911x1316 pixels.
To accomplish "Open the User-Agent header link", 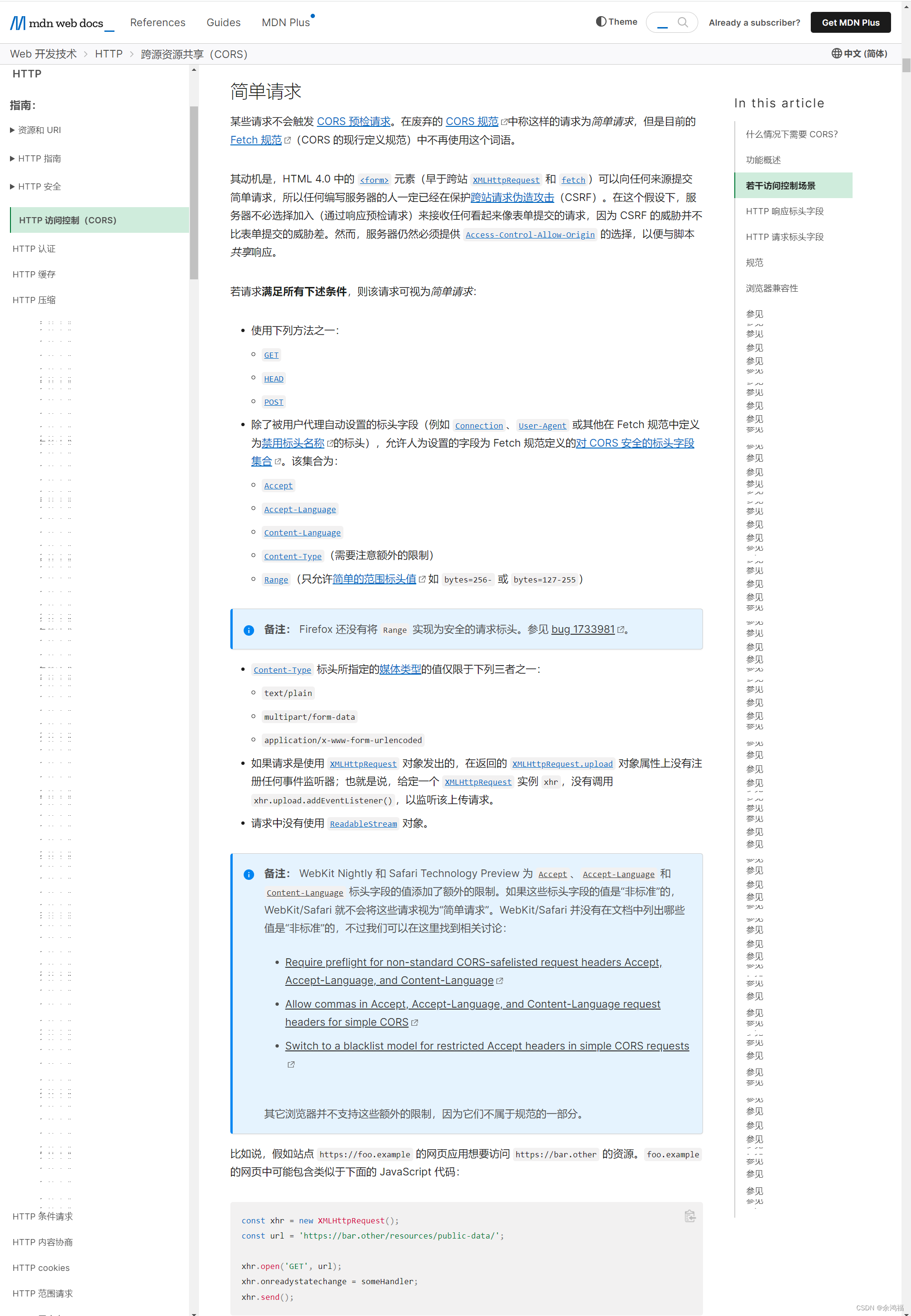I will [542, 425].
